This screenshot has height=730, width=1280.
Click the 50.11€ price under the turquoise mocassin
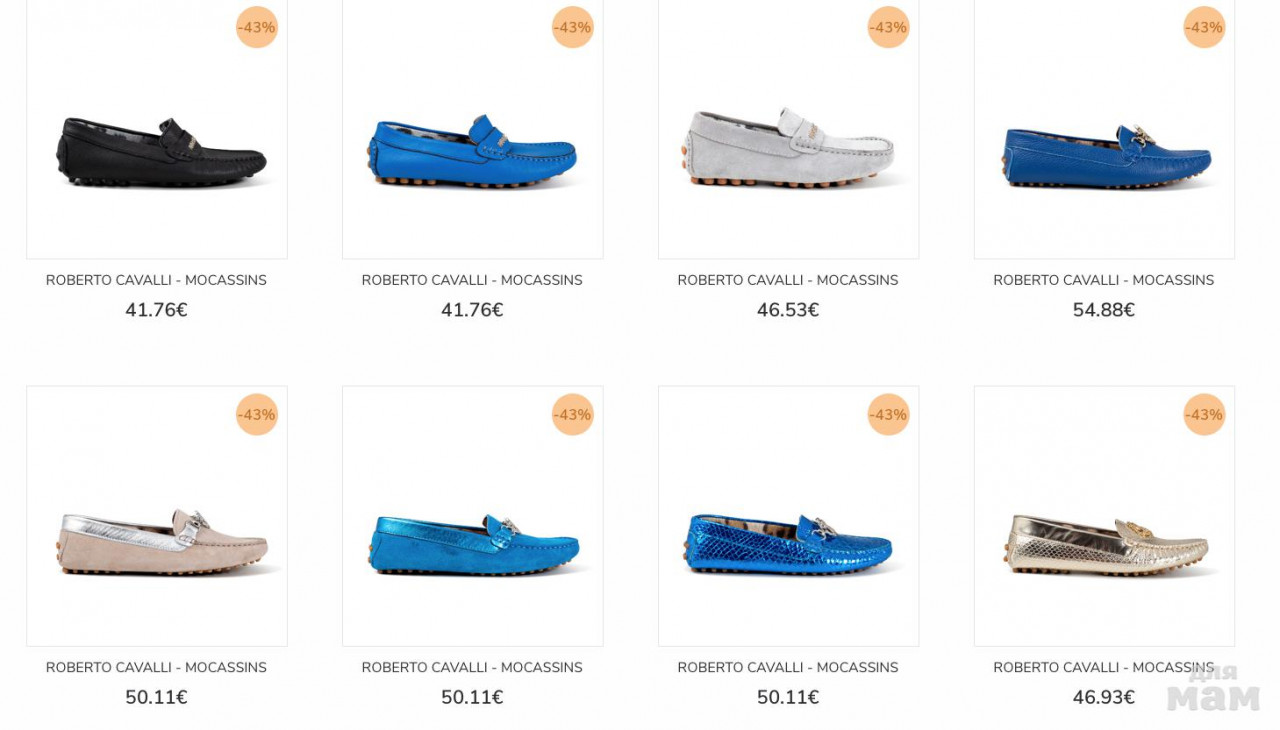[x=472, y=697]
